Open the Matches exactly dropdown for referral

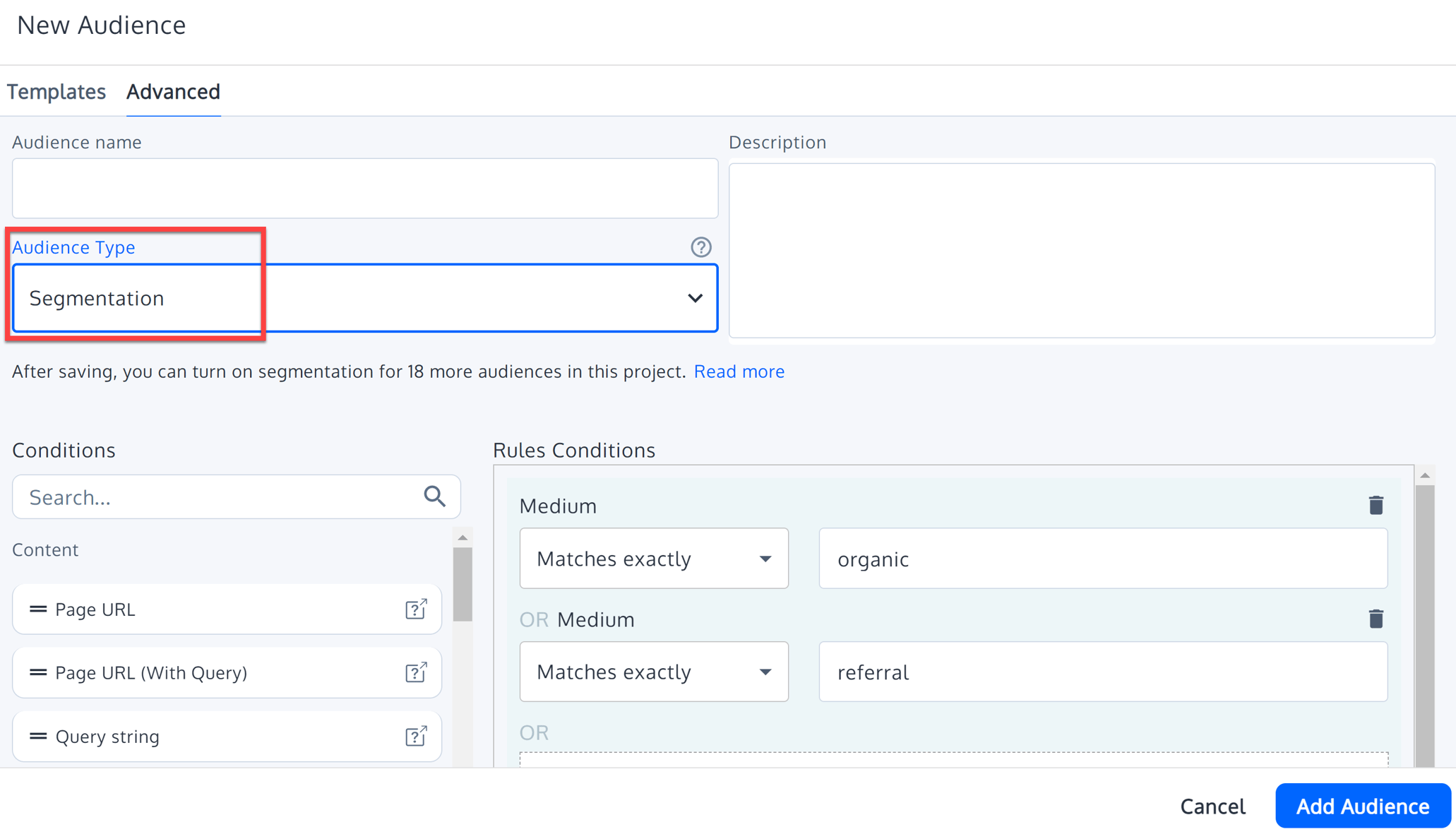pos(653,672)
